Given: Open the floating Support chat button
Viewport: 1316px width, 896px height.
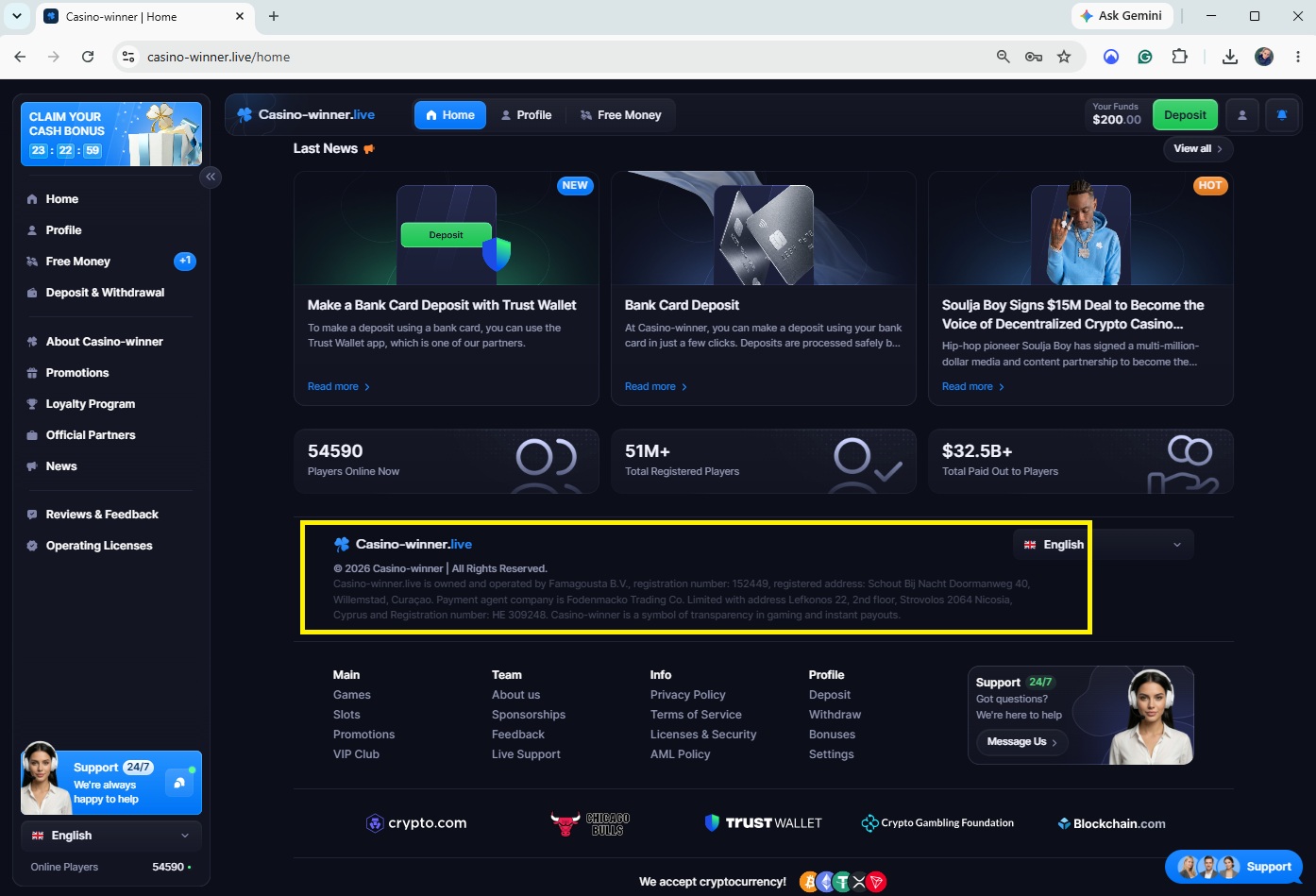Looking at the screenshot, I should [x=1234, y=867].
